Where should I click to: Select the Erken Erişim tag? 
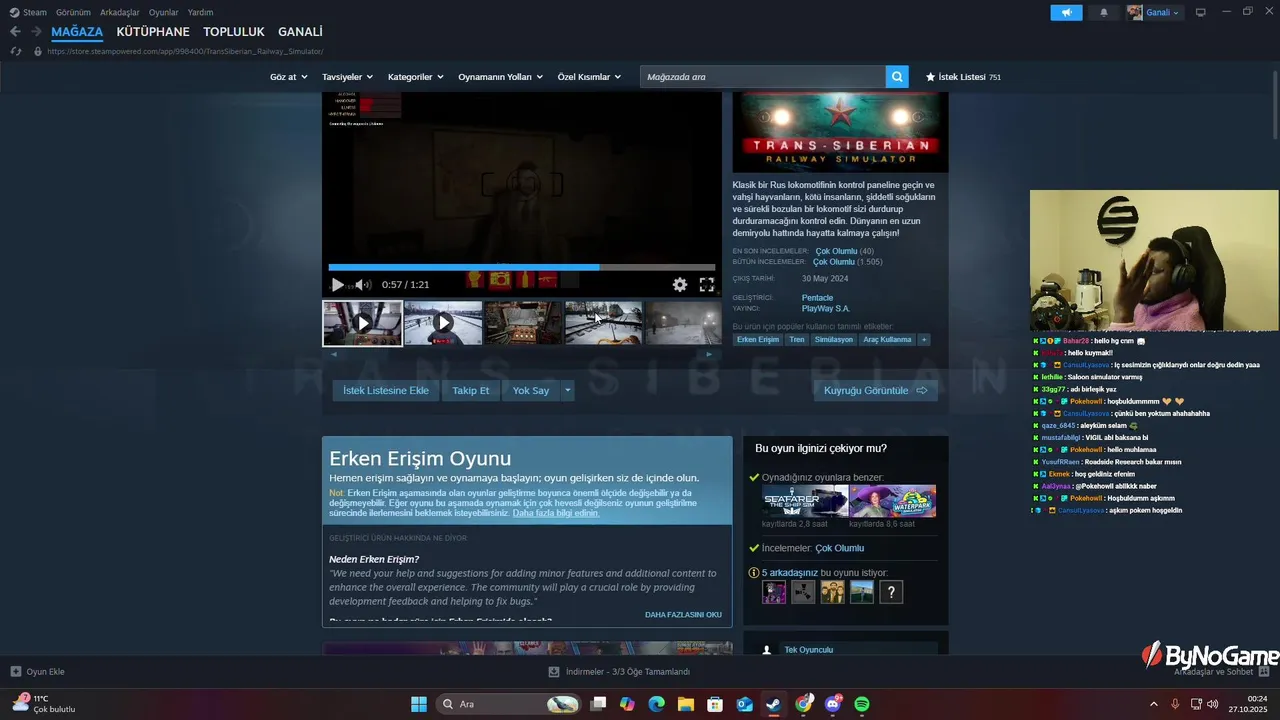pyautogui.click(x=758, y=340)
